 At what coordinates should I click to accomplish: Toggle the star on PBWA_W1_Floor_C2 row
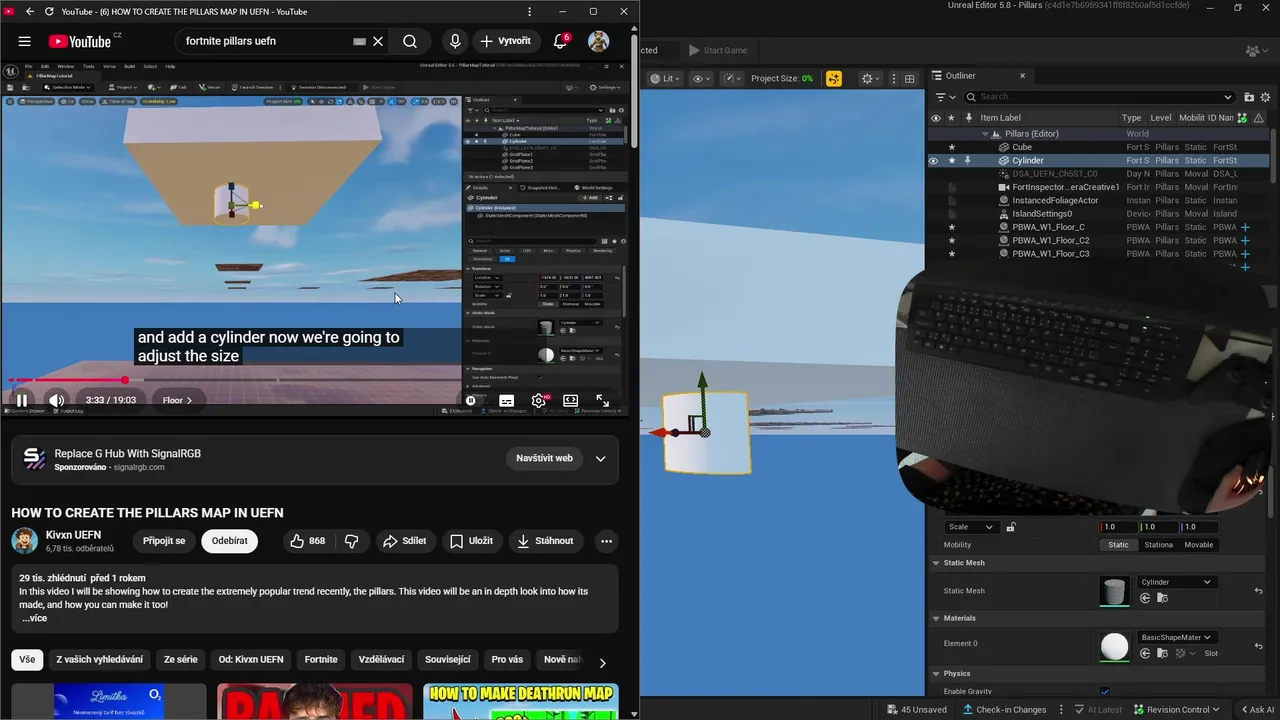[951, 240]
